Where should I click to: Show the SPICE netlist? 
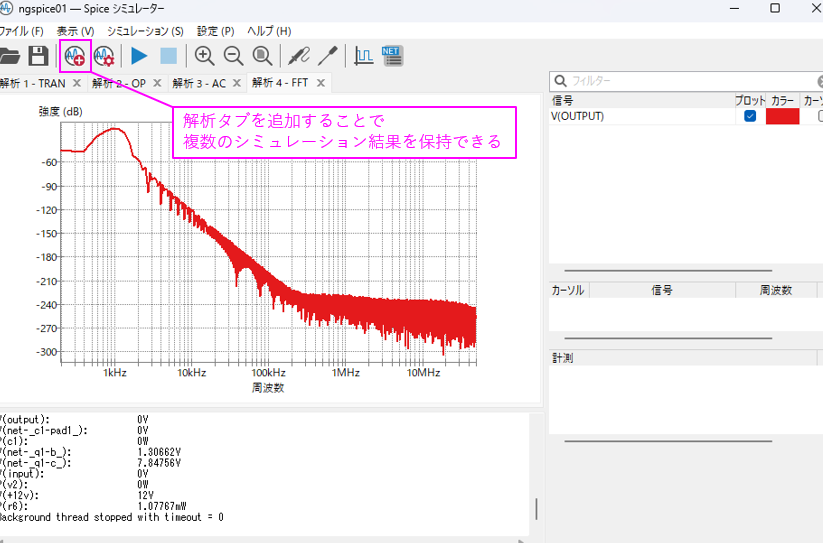pyautogui.click(x=392, y=56)
